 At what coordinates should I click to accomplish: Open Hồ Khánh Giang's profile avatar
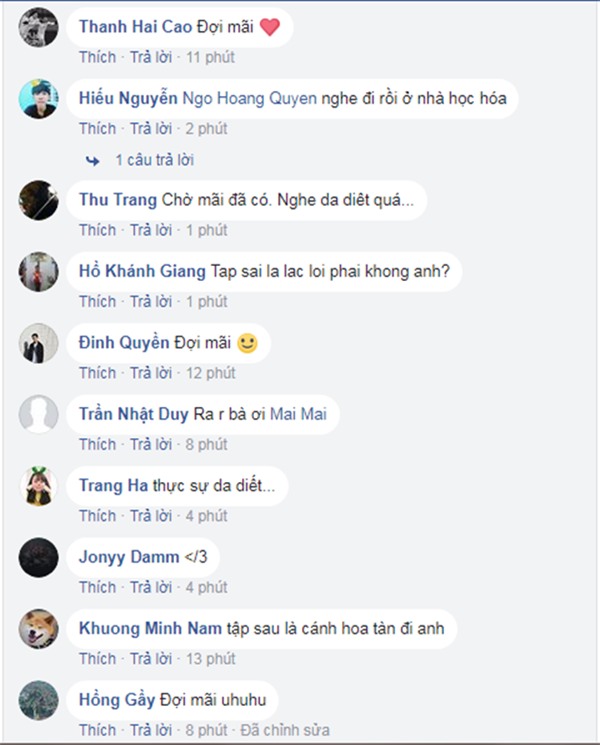(39, 272)
